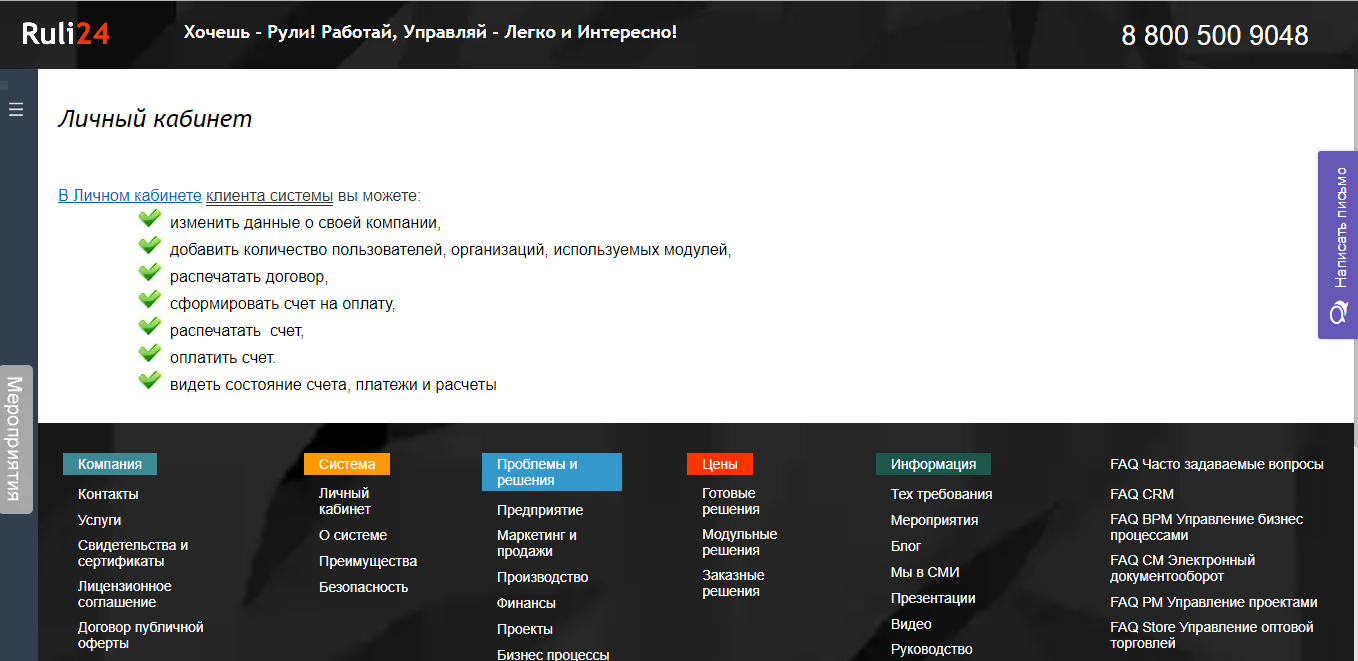The width and height of the screenshot is (1358, 661).
Task: Click the text 'распечатать договор'
Action: pos(249,276)
